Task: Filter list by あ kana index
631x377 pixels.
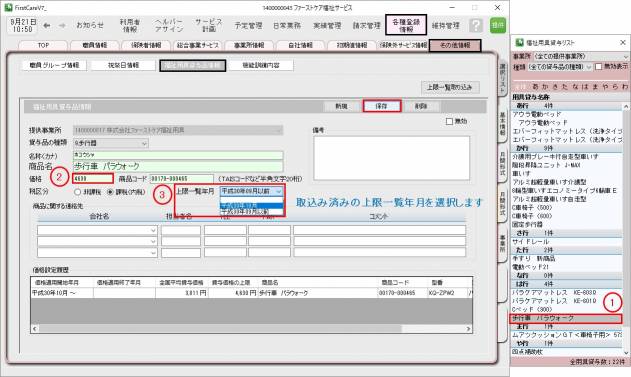Action: point(535,87)
